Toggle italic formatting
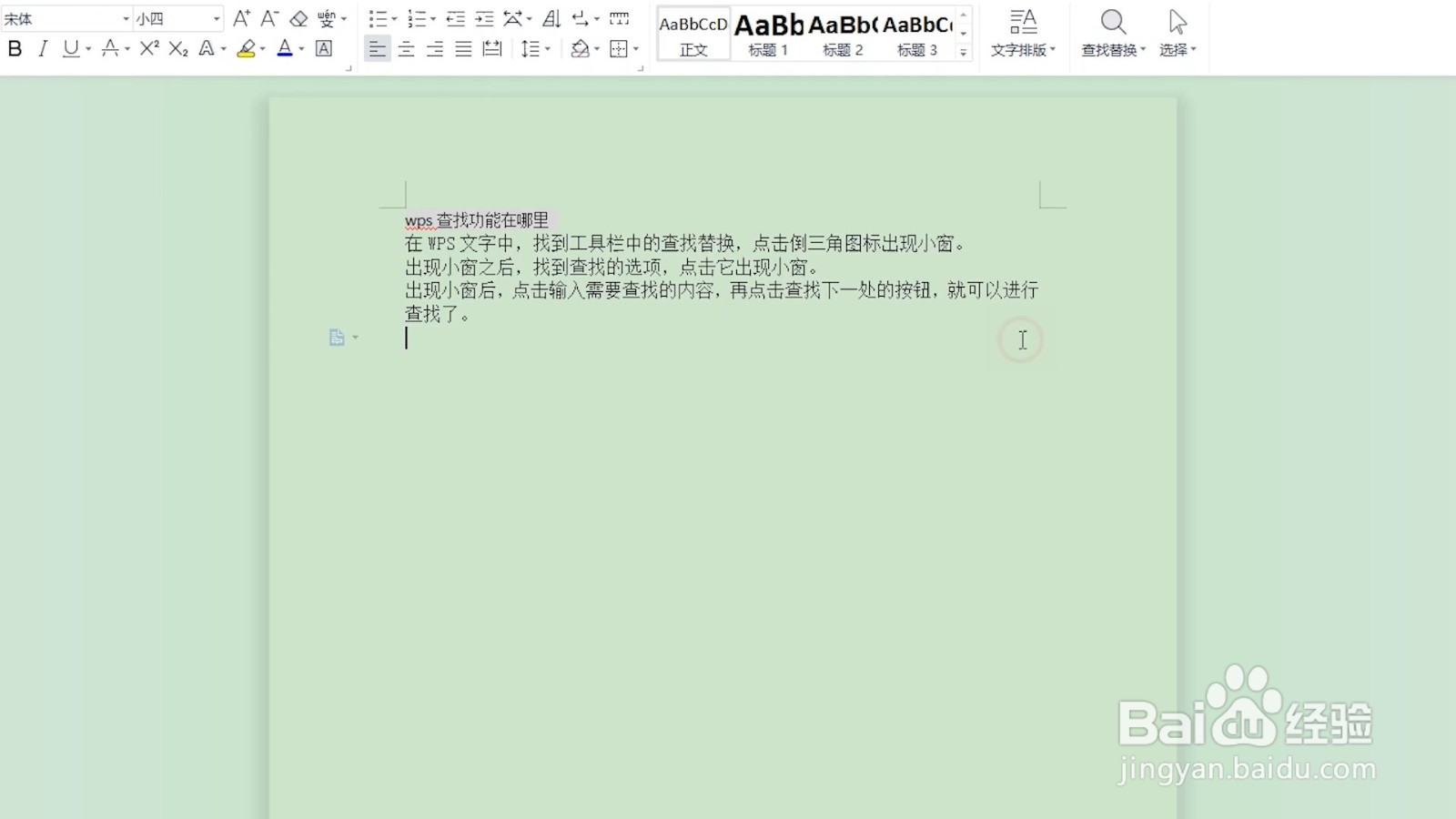Screen dimensions: 1456x819 click(43, 48)
